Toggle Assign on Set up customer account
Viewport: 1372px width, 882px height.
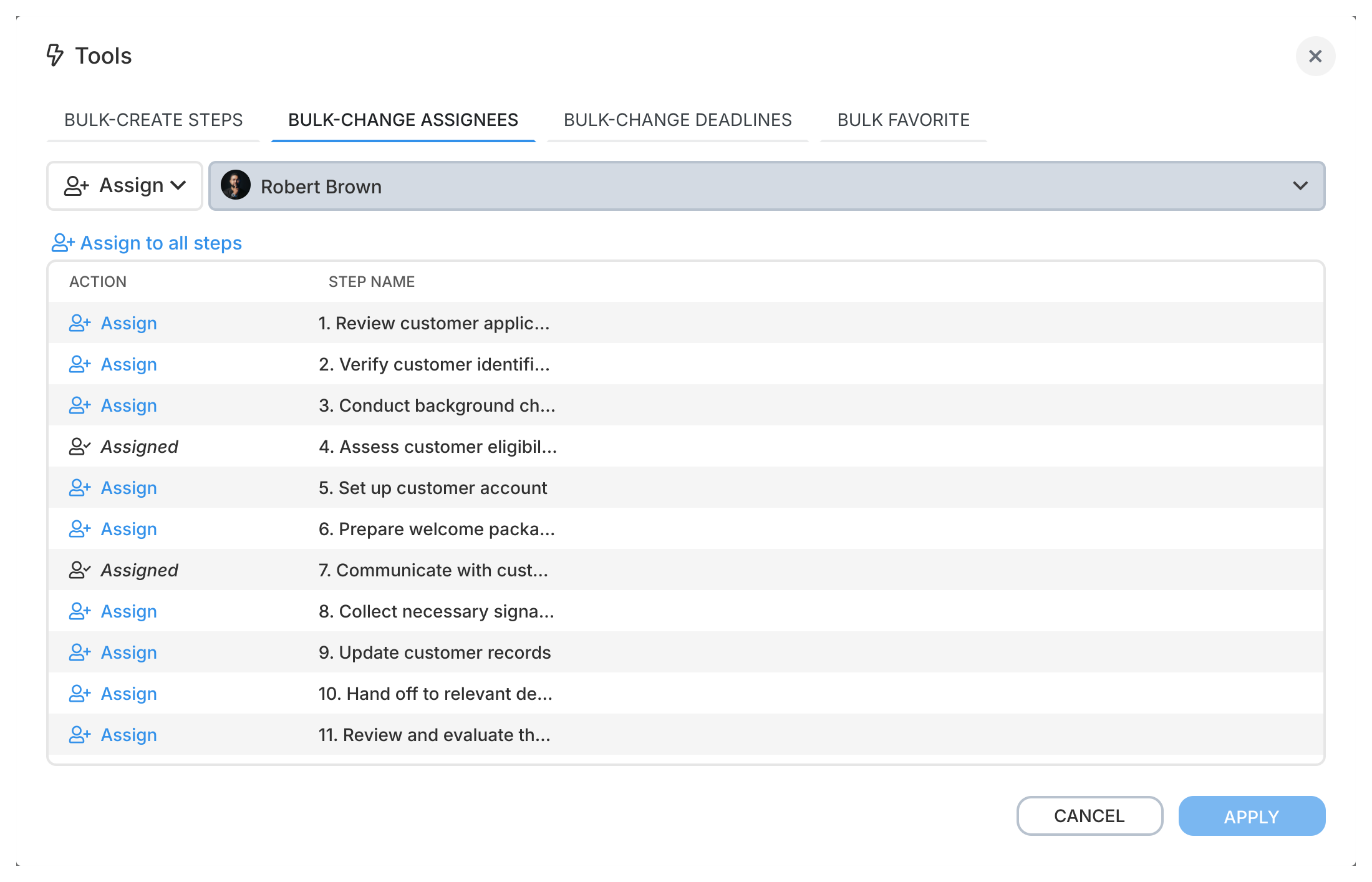128,488
